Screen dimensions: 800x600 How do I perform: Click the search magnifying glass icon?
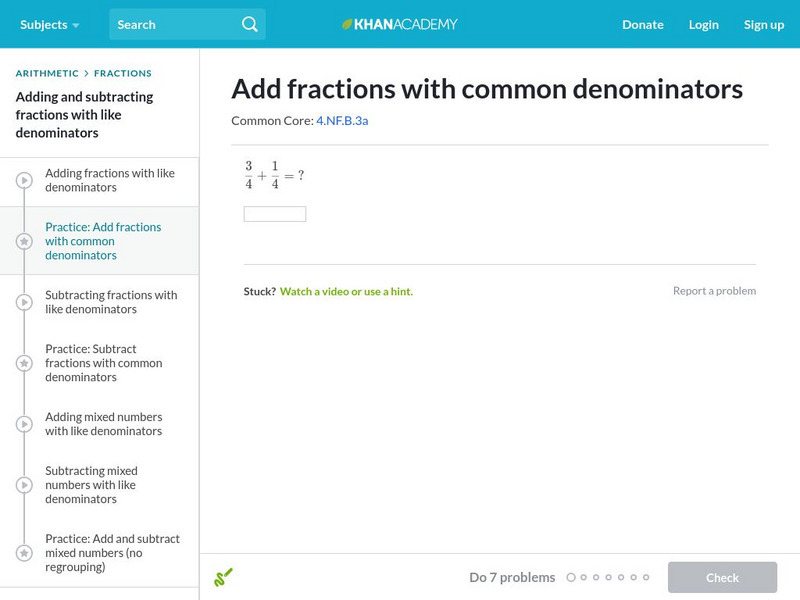point(250,24)
